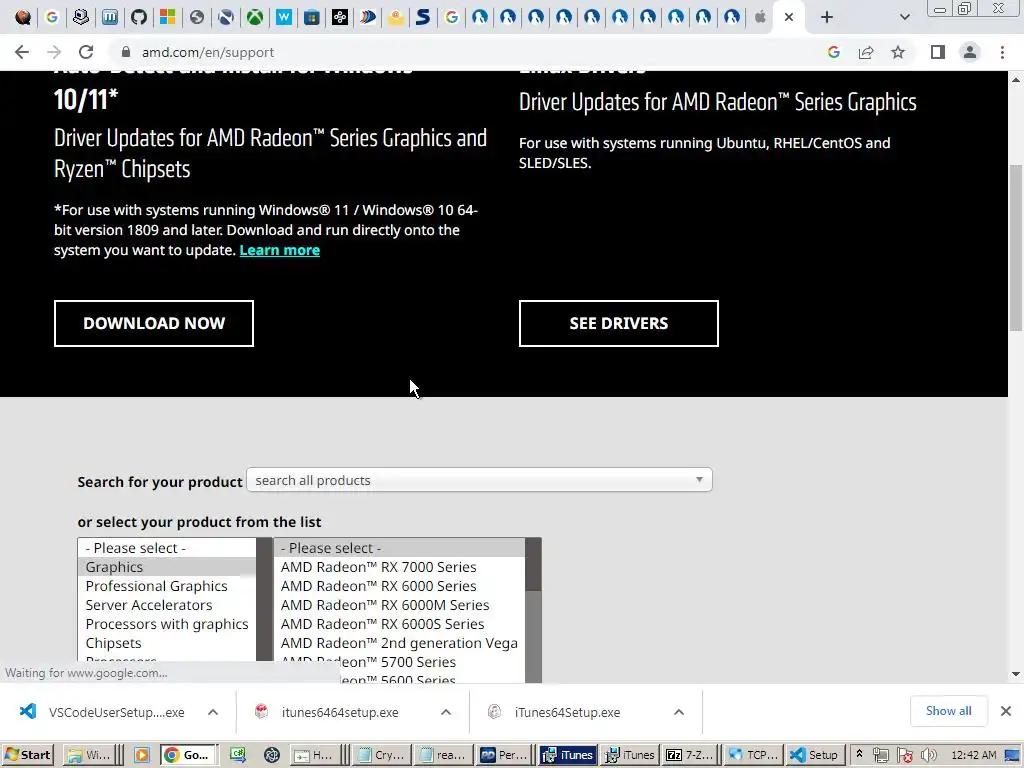
Task: Select Graphics in product category list
Action: coord(167,567)
